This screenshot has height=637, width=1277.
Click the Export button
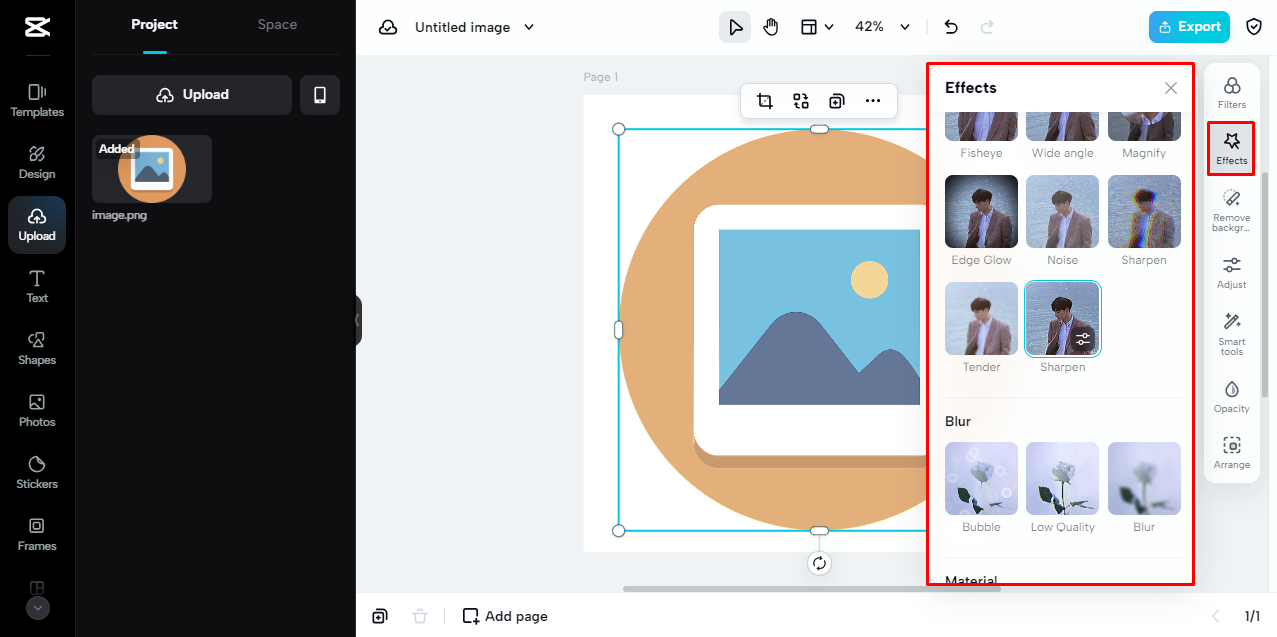(1189, 27)
